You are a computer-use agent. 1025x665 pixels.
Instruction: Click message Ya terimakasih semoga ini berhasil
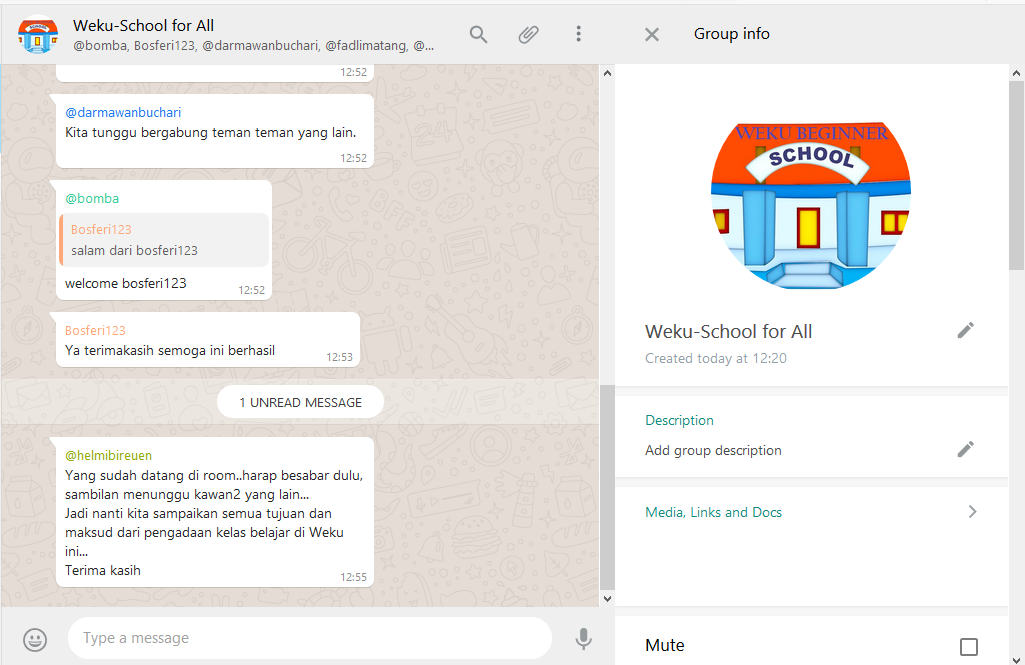169,350
